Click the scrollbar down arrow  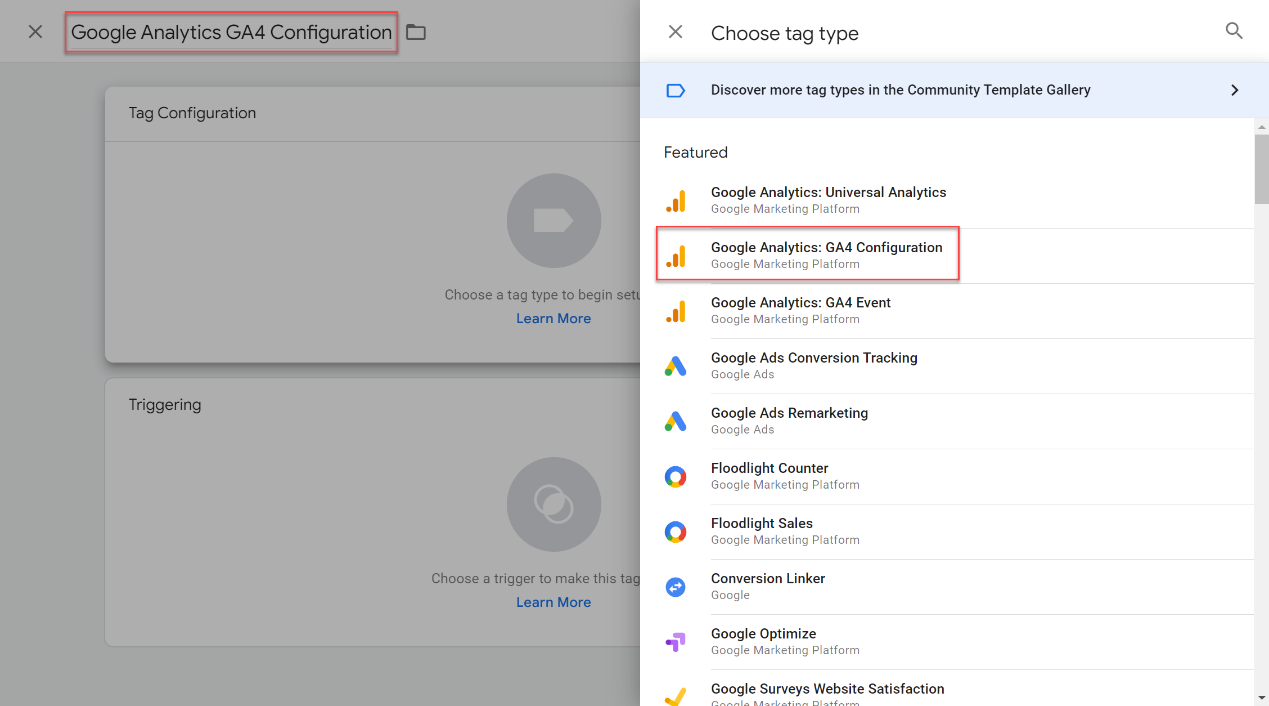tap(1261, 697)
